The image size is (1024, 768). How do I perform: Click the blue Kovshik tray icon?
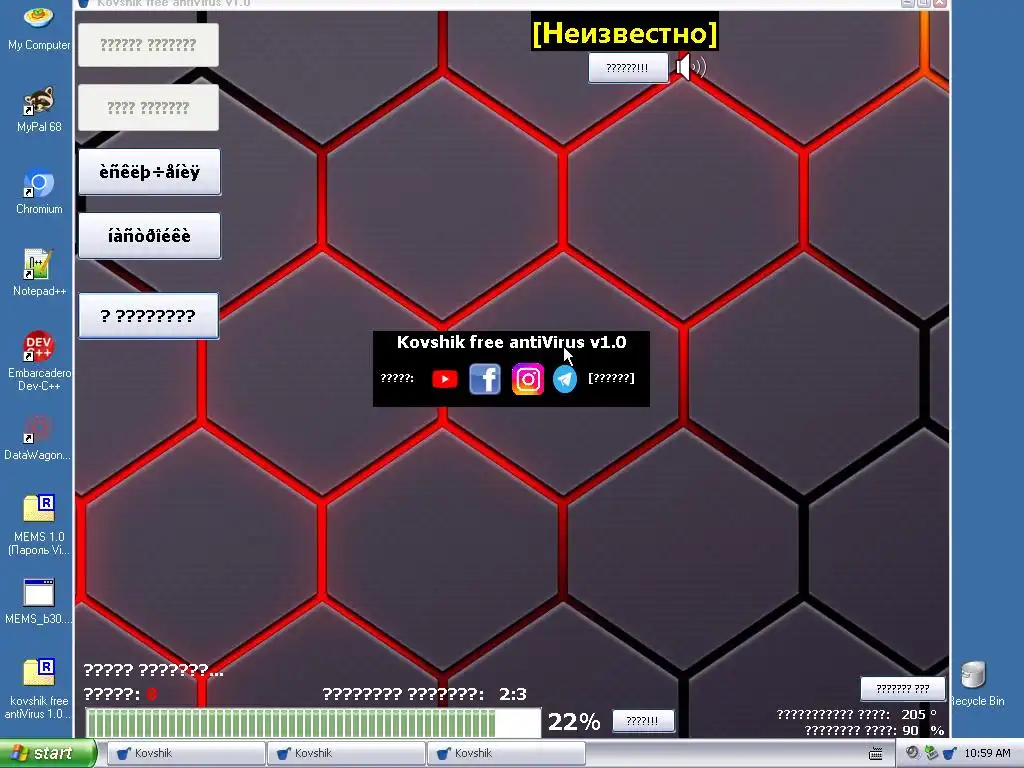[x=950, y=753]
